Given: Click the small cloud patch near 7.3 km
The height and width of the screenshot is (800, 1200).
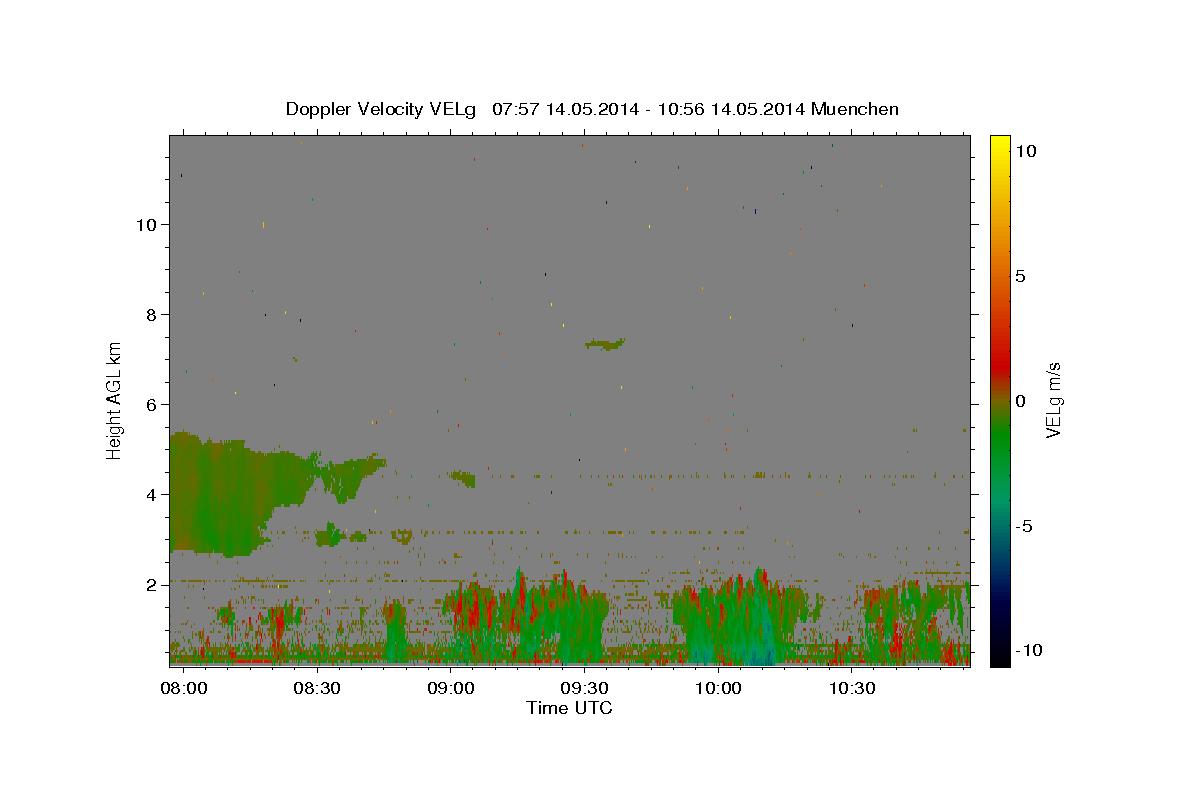Looking at the screenshot, I should 605,344.
